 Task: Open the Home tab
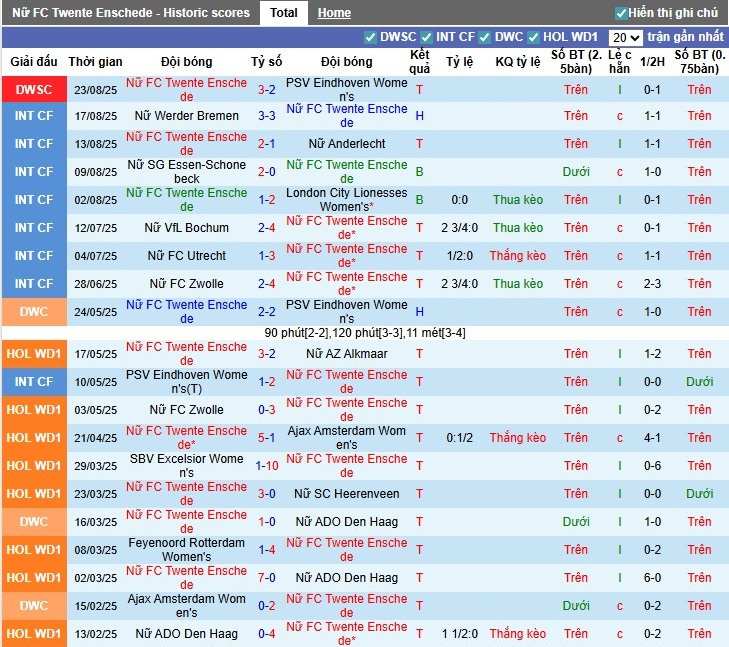coord(334,13)
